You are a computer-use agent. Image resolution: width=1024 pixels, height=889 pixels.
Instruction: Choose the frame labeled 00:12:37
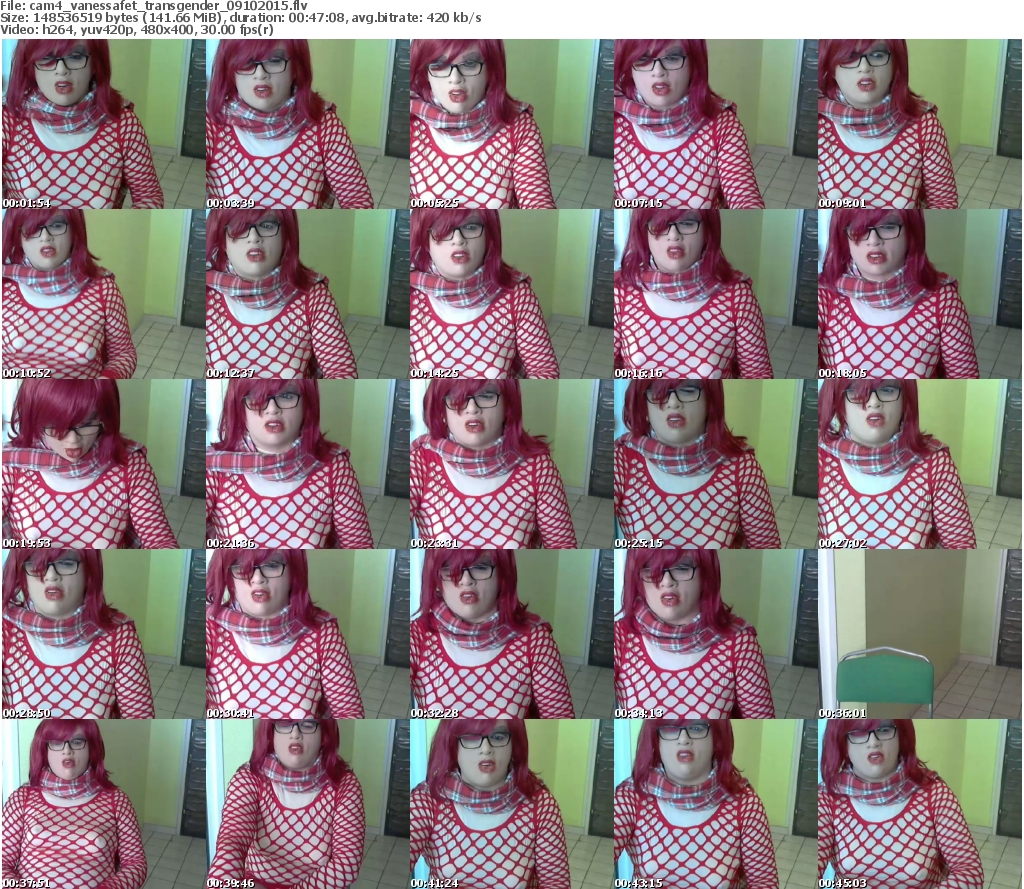point(307,294)
